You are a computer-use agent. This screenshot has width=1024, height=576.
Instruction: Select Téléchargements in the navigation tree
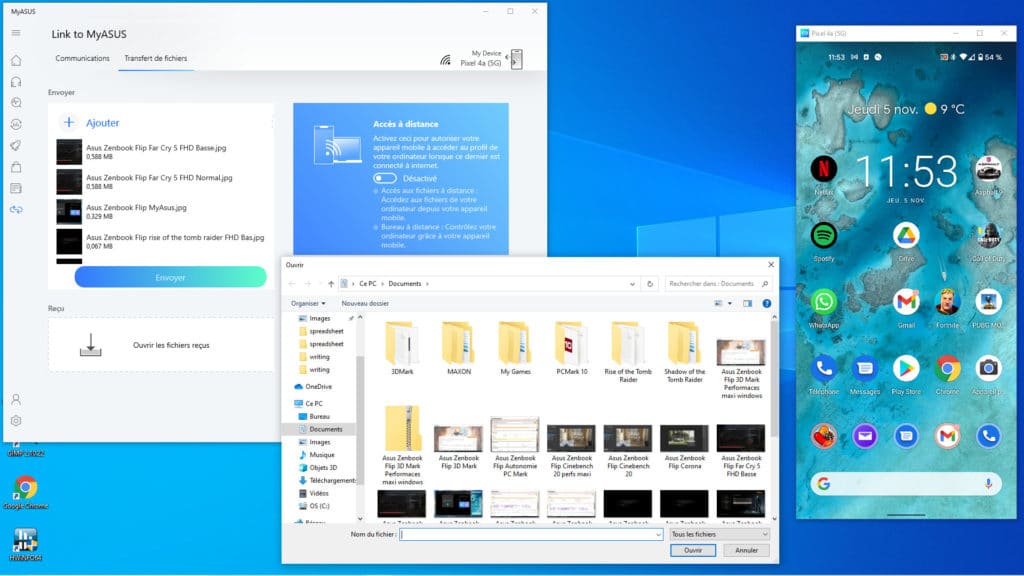point(327,481)
